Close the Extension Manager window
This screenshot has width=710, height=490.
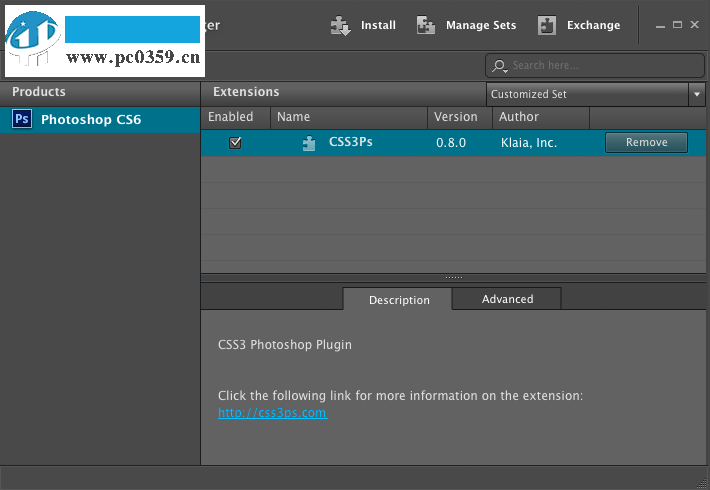pos(695,24)
